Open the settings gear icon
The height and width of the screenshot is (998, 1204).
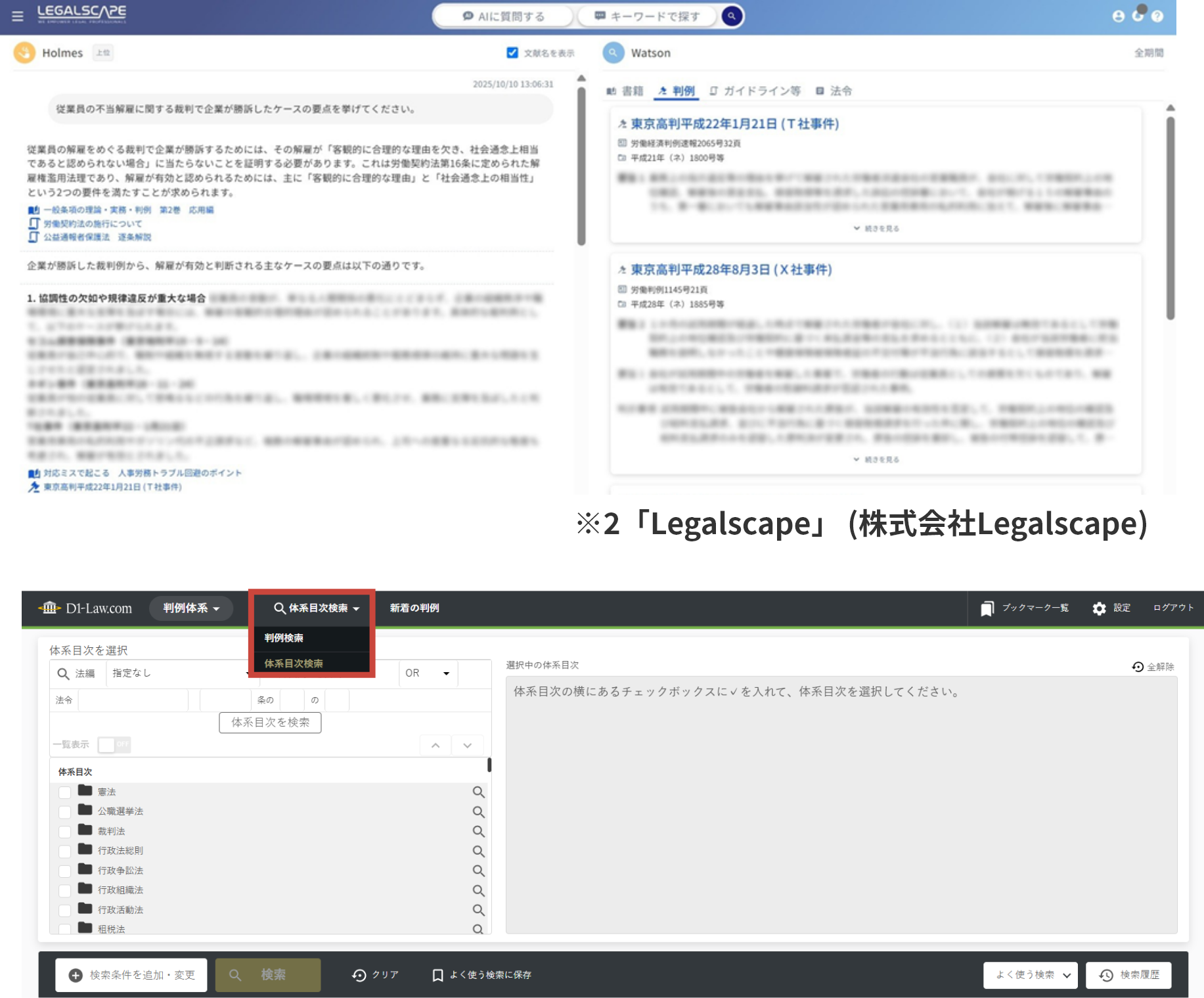pos(1099,608)
